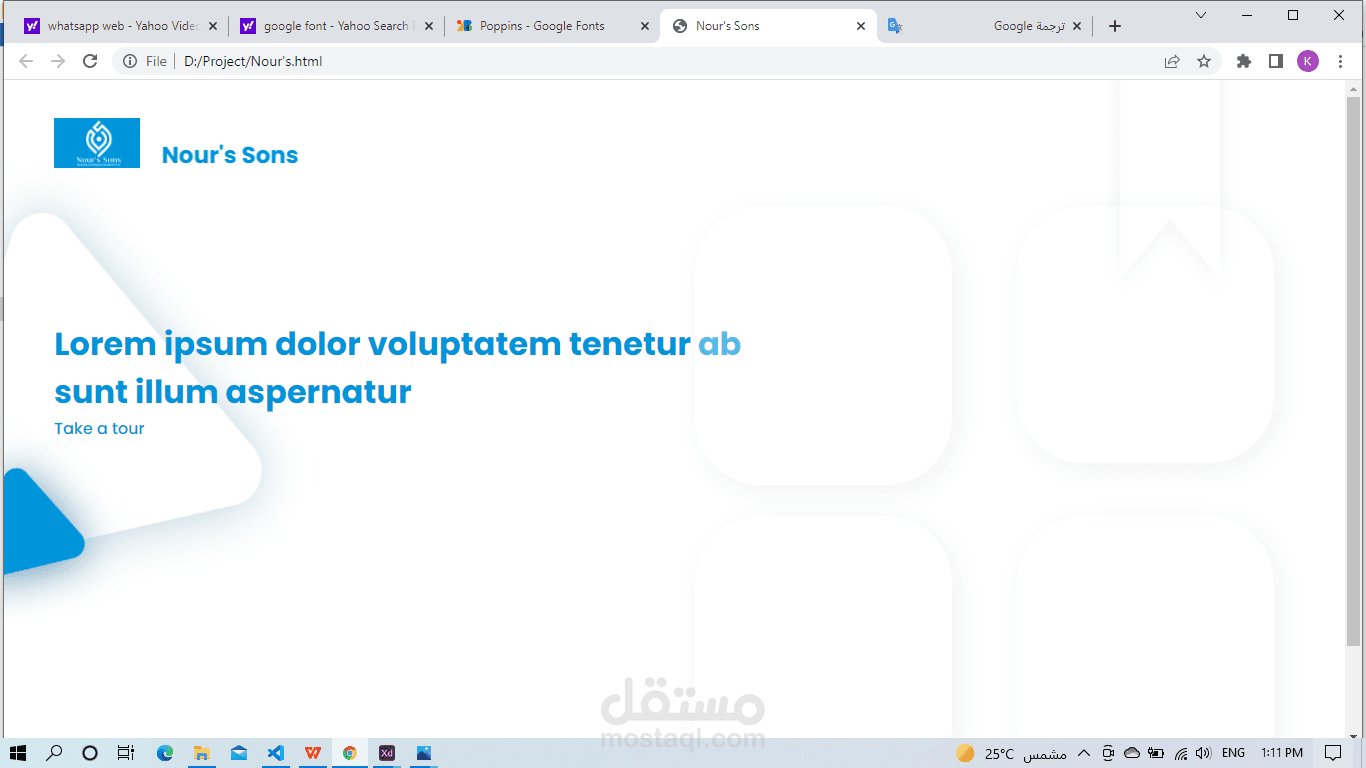Click Chrome icon on taskbar
The image size is (1366, 768).
click(350, 753)
